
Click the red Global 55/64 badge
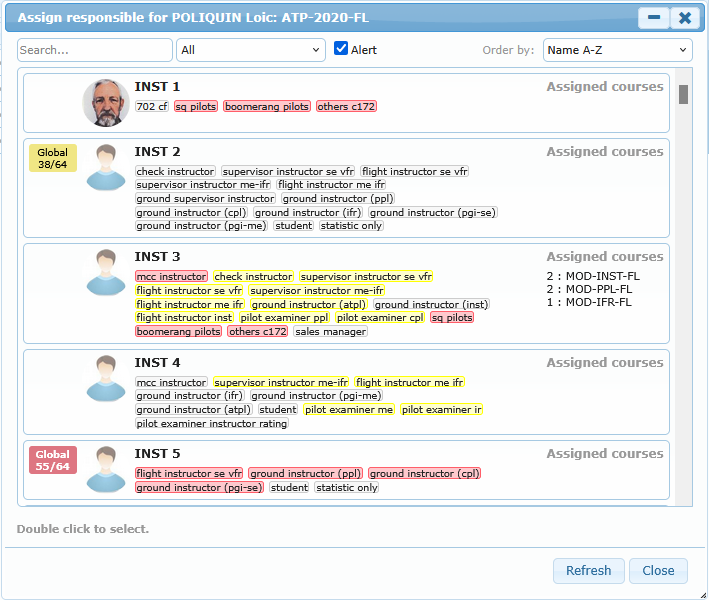click(x=53, y=460)
